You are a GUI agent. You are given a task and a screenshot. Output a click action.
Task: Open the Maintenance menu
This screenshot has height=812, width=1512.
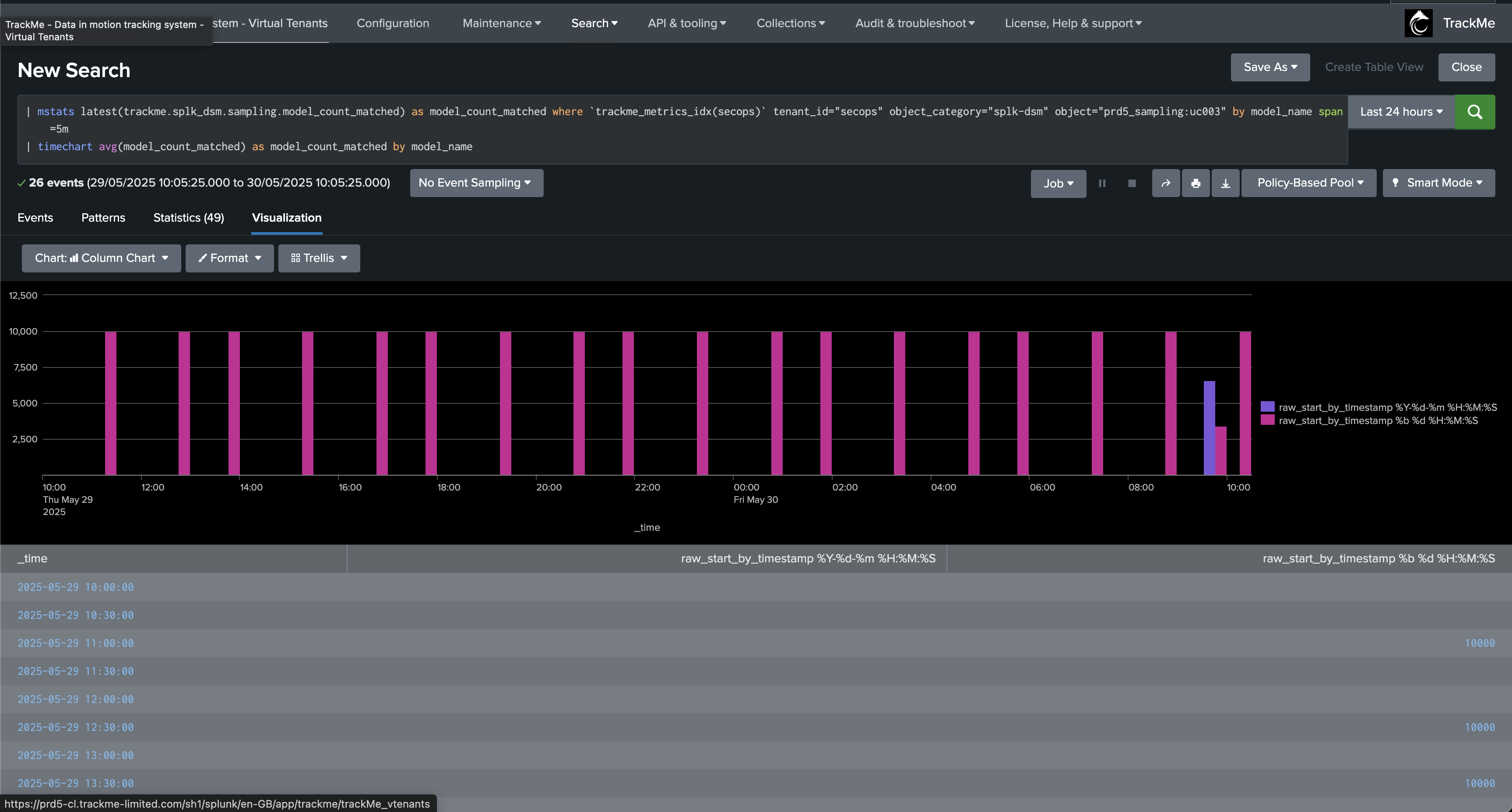tap(501, 24)
